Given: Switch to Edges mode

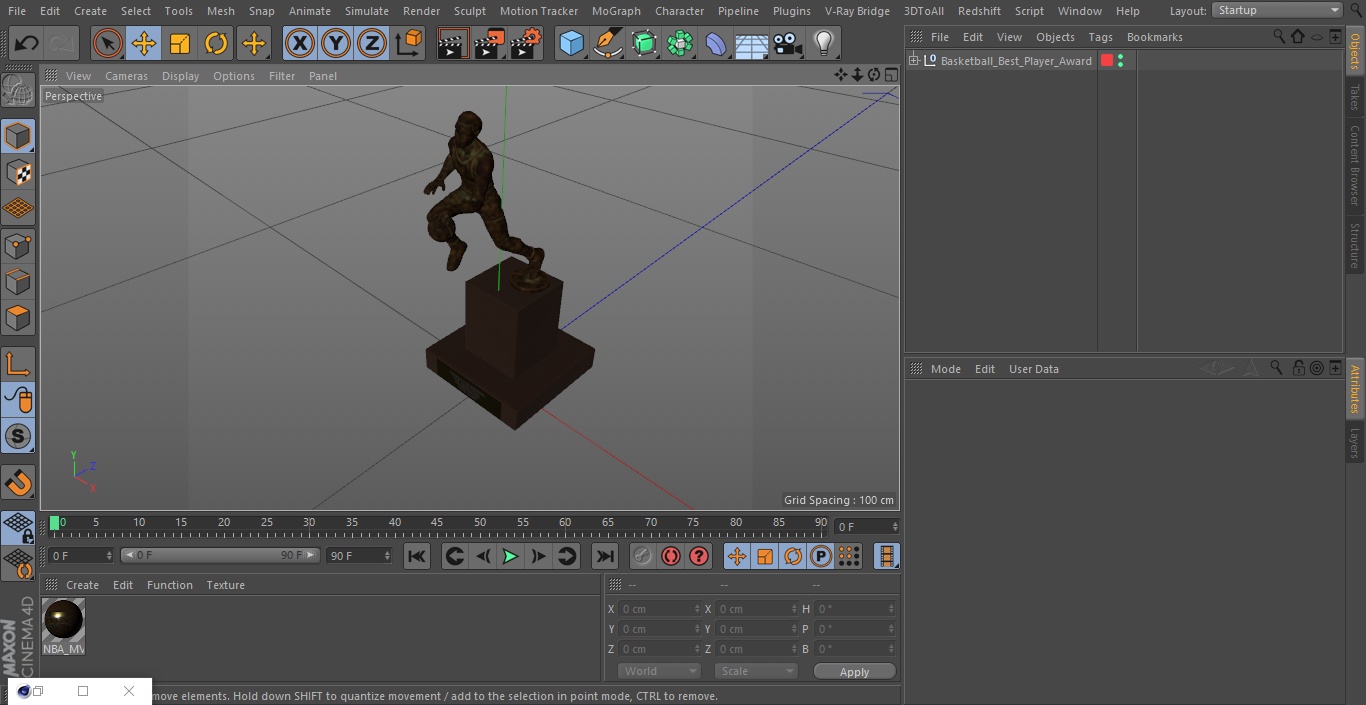Looking at the screenshot, I should tap(18, 282).
